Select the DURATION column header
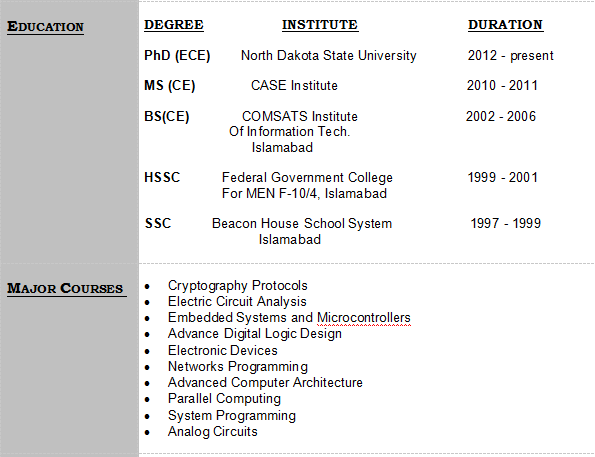Screen dimensions: 595x457 click(505, 25)
